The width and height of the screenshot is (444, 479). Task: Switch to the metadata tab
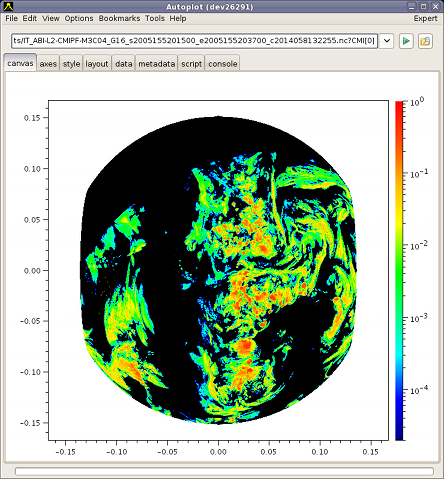156,63
